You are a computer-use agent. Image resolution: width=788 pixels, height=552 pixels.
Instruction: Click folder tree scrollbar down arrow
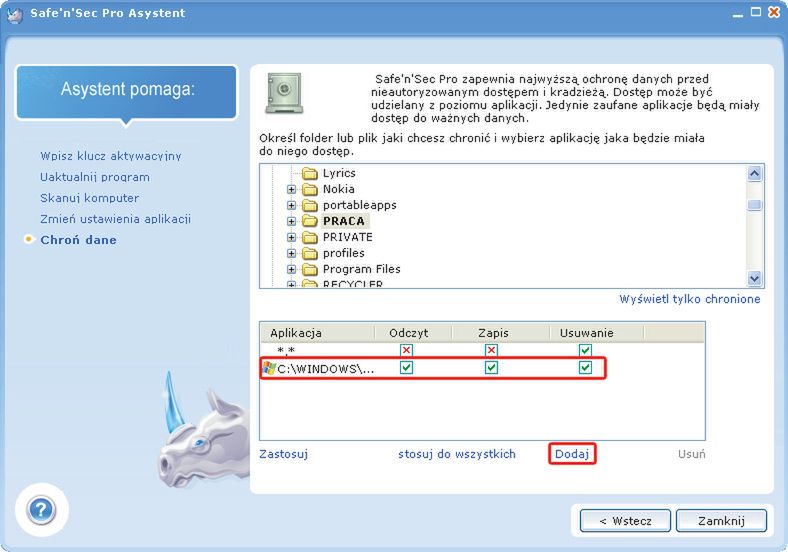pos(754,278)
